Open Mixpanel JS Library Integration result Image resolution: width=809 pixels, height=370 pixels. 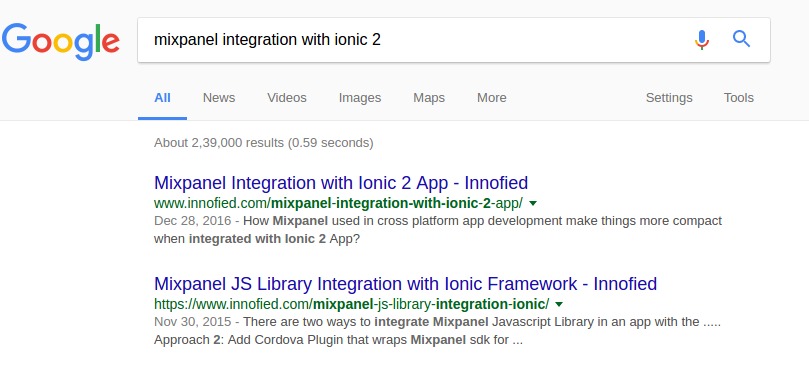[406, 284]
